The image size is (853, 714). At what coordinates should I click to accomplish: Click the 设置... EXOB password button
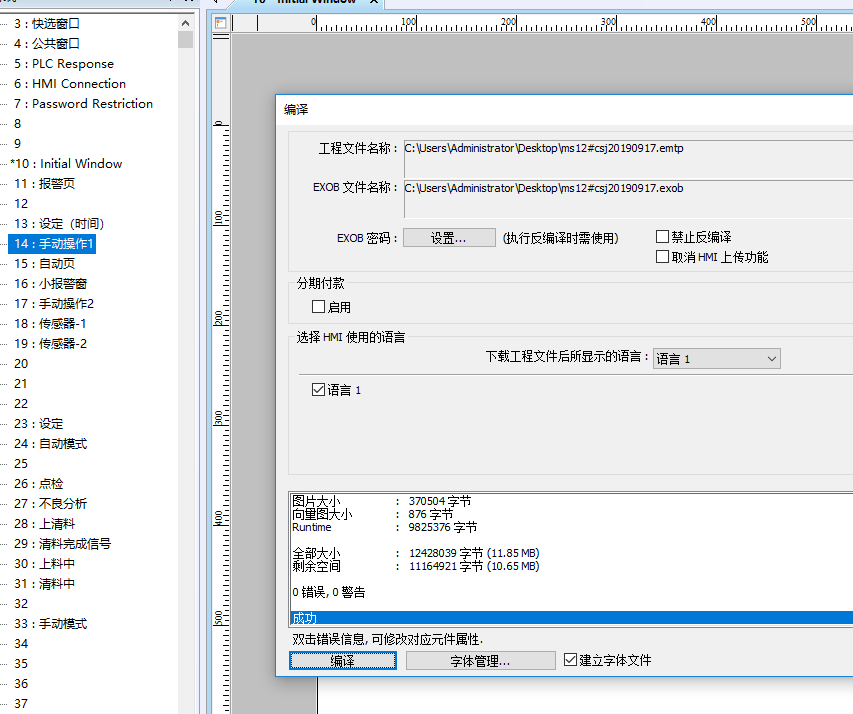coord(449,238)
